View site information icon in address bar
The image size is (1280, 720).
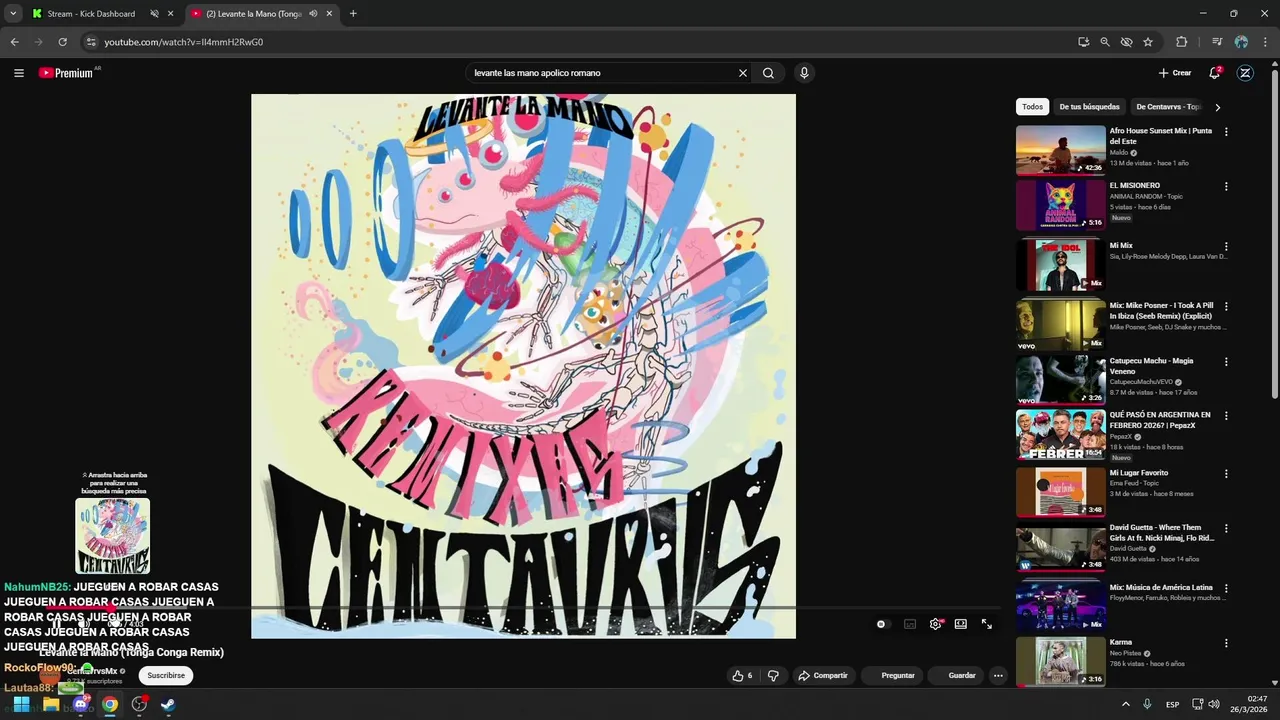tap(91, 42)
